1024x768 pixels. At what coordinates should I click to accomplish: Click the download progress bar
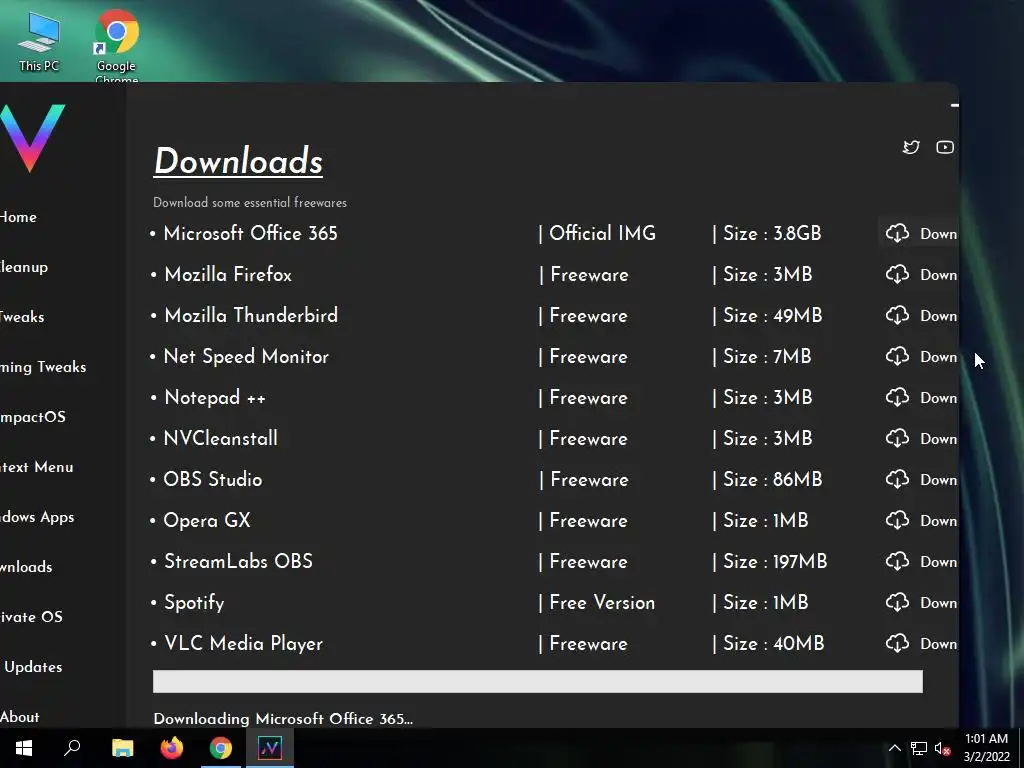[x=537, y=681]
